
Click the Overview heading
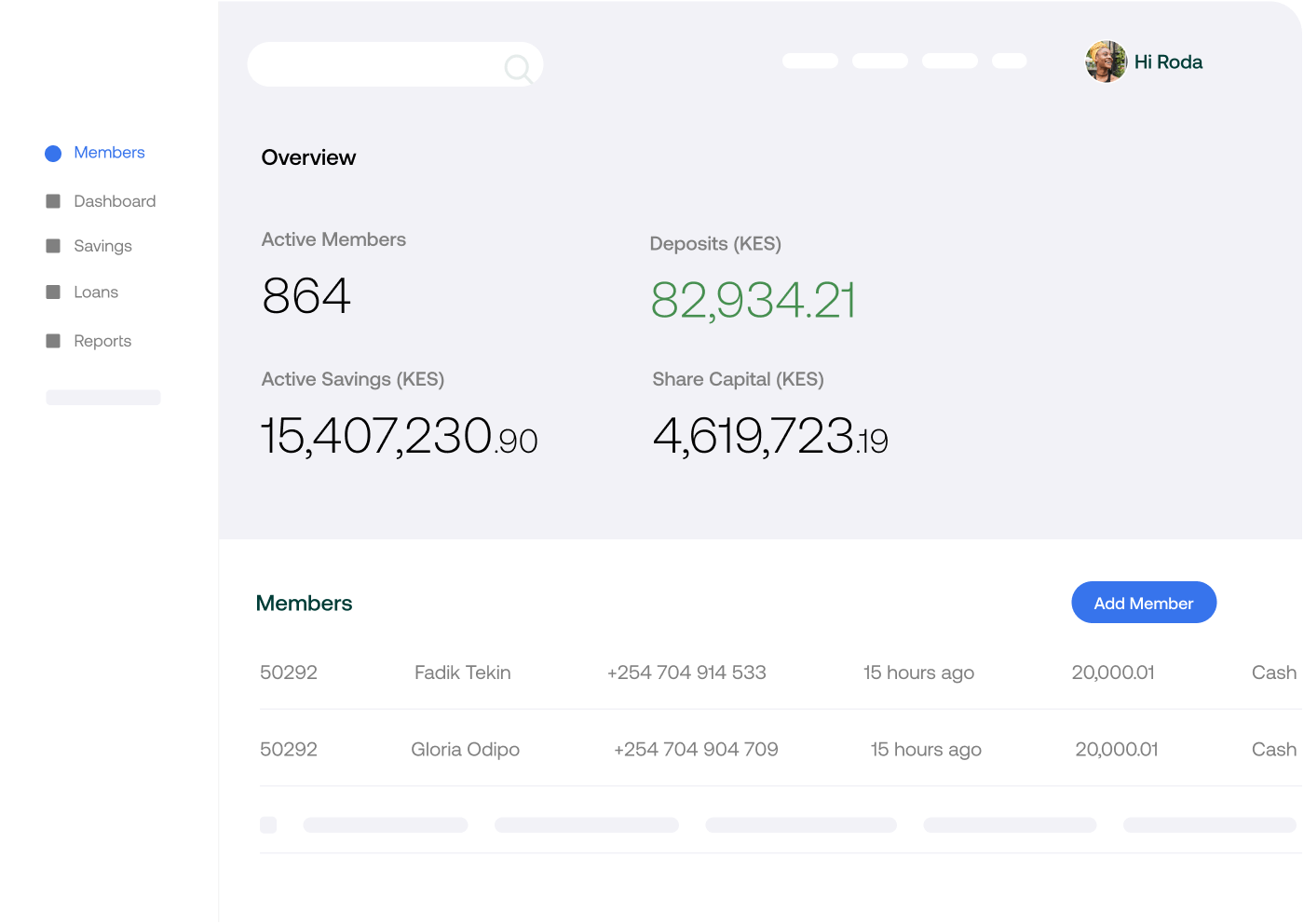click(308, 157)
